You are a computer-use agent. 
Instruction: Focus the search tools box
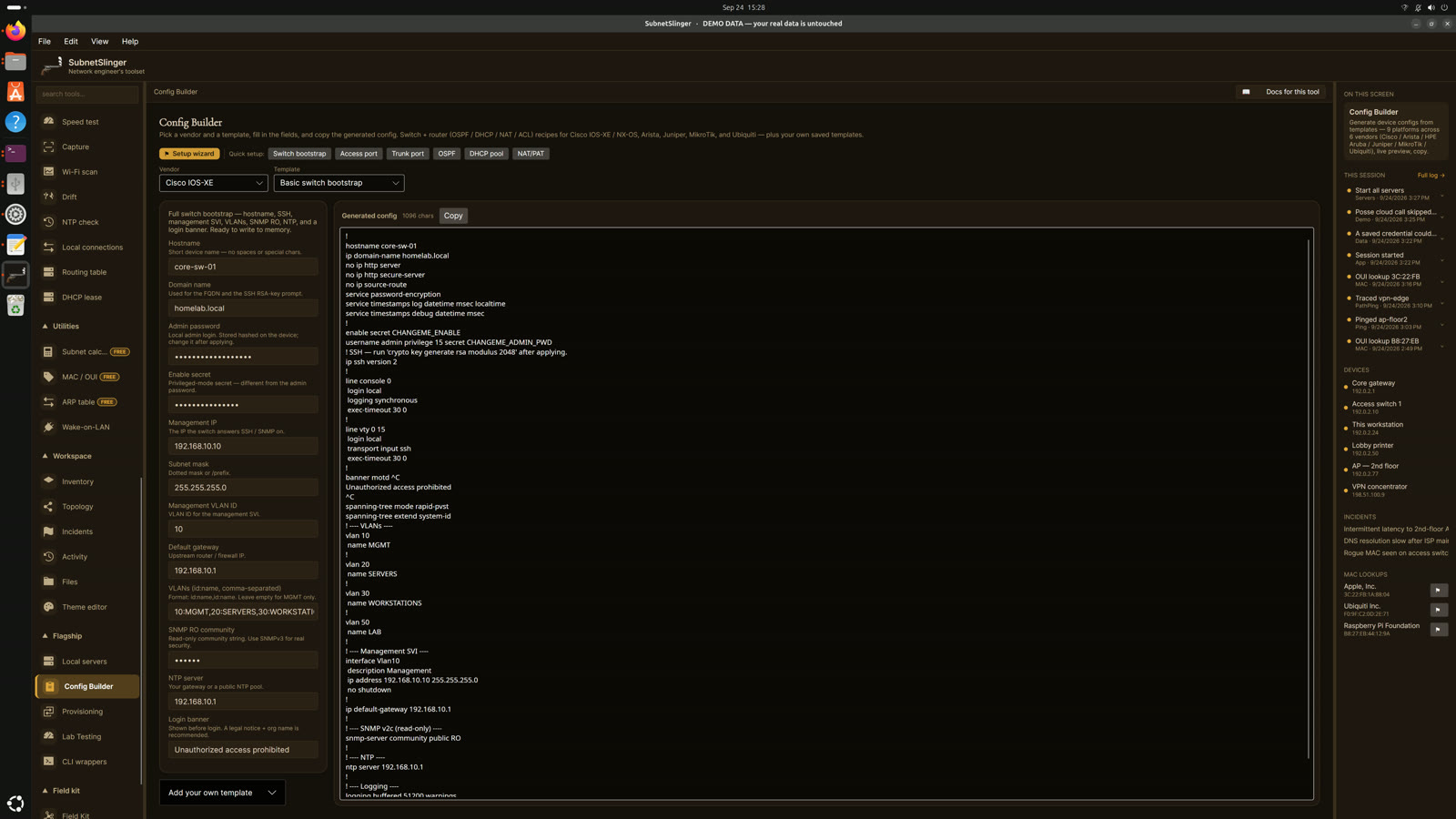pyautogui.click(x=87, y=94)
